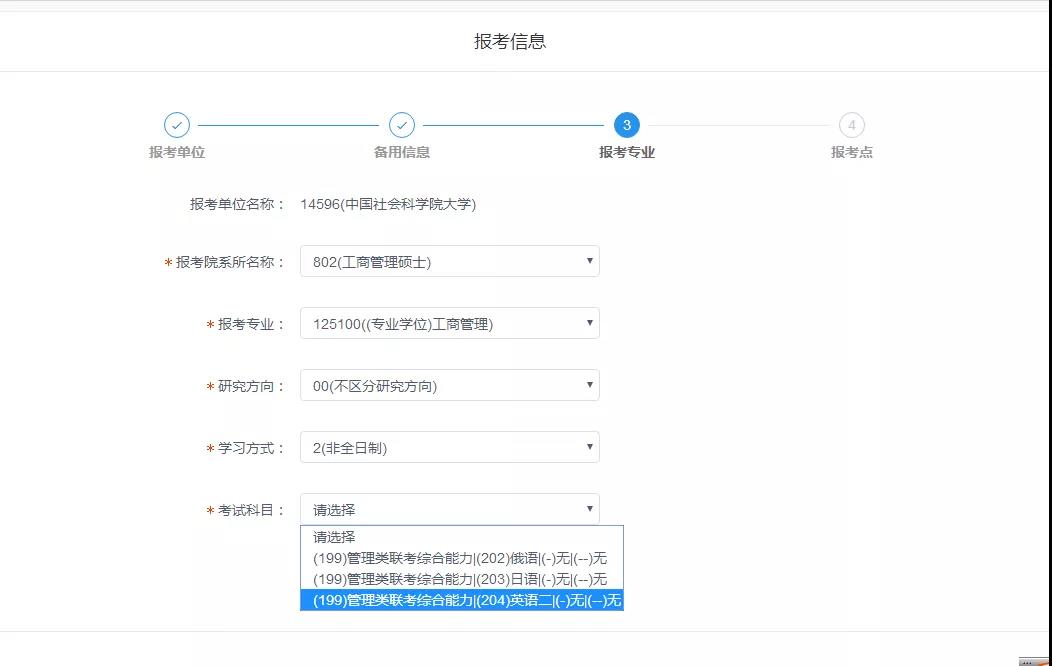1052x666 pixels.
Task: Collapse the 考试科目 dropdown field
Action: 449,510
